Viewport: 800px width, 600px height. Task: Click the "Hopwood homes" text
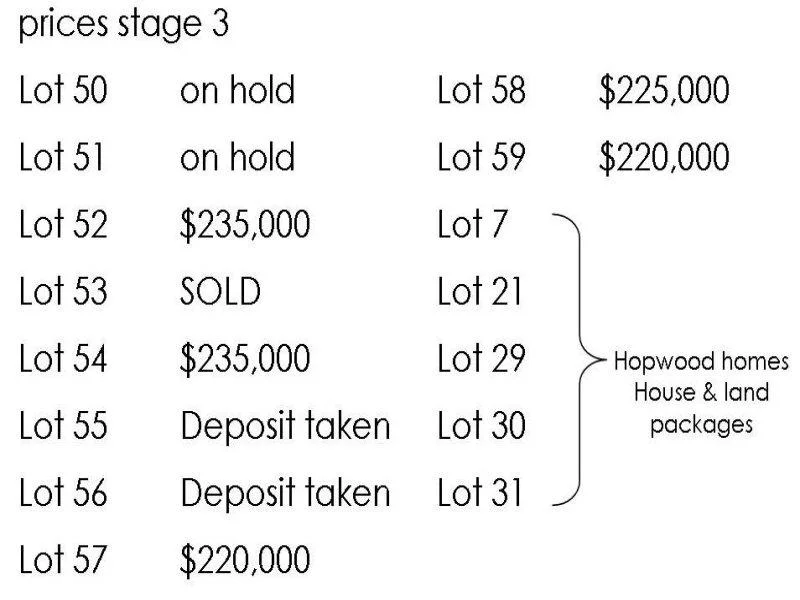[701, 361]
